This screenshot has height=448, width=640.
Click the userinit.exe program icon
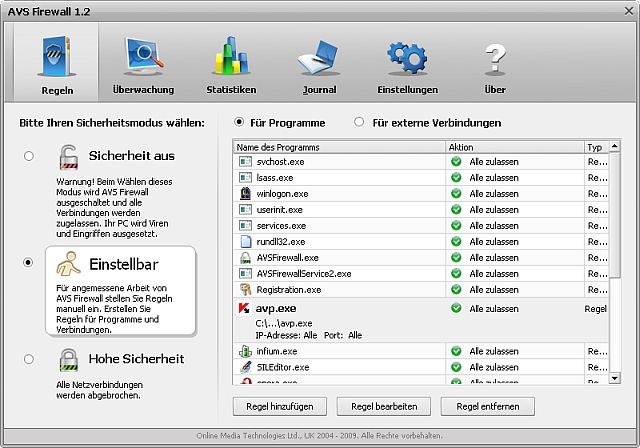click(245, 209)
